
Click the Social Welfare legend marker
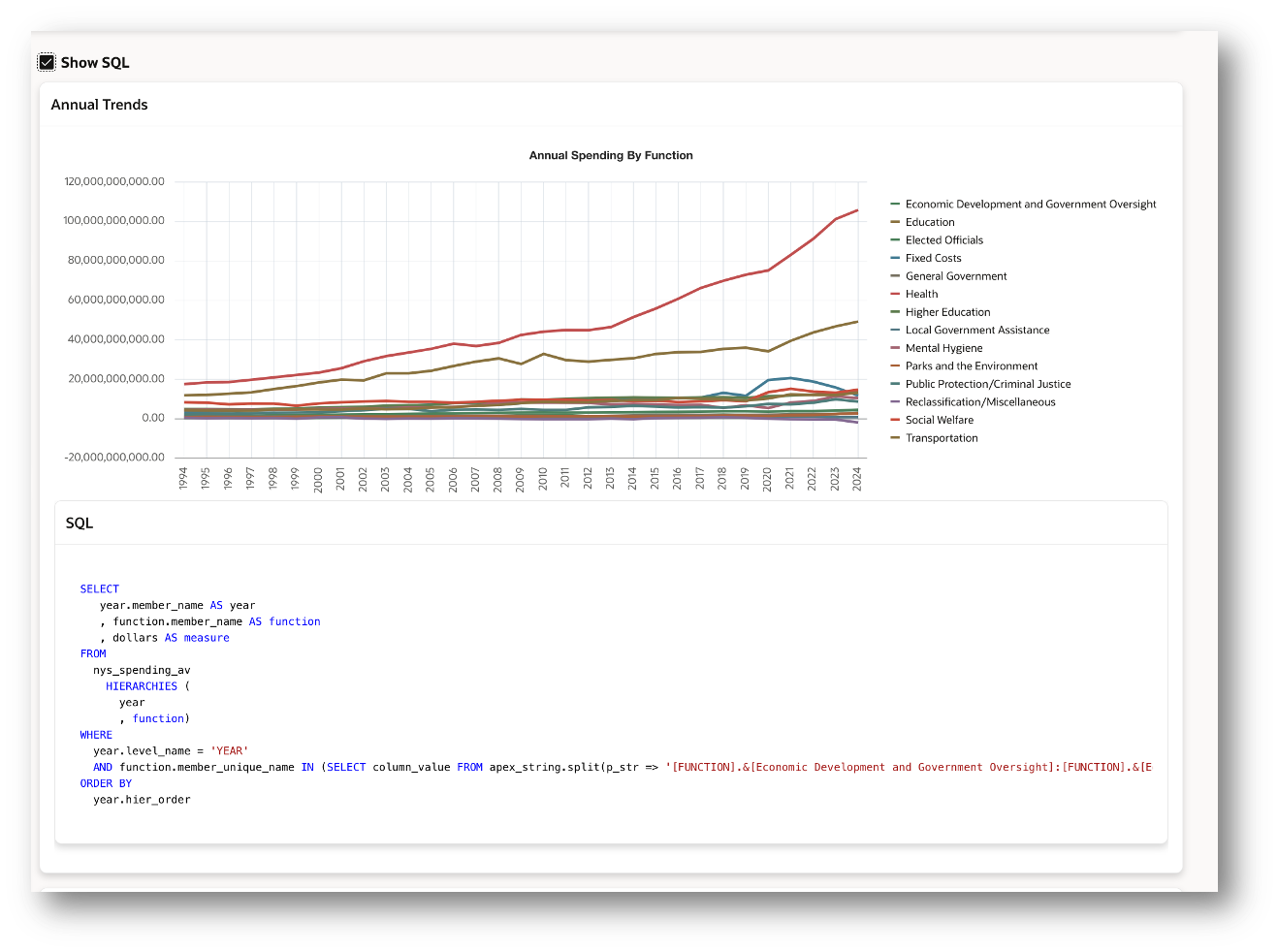click(894, 420)
